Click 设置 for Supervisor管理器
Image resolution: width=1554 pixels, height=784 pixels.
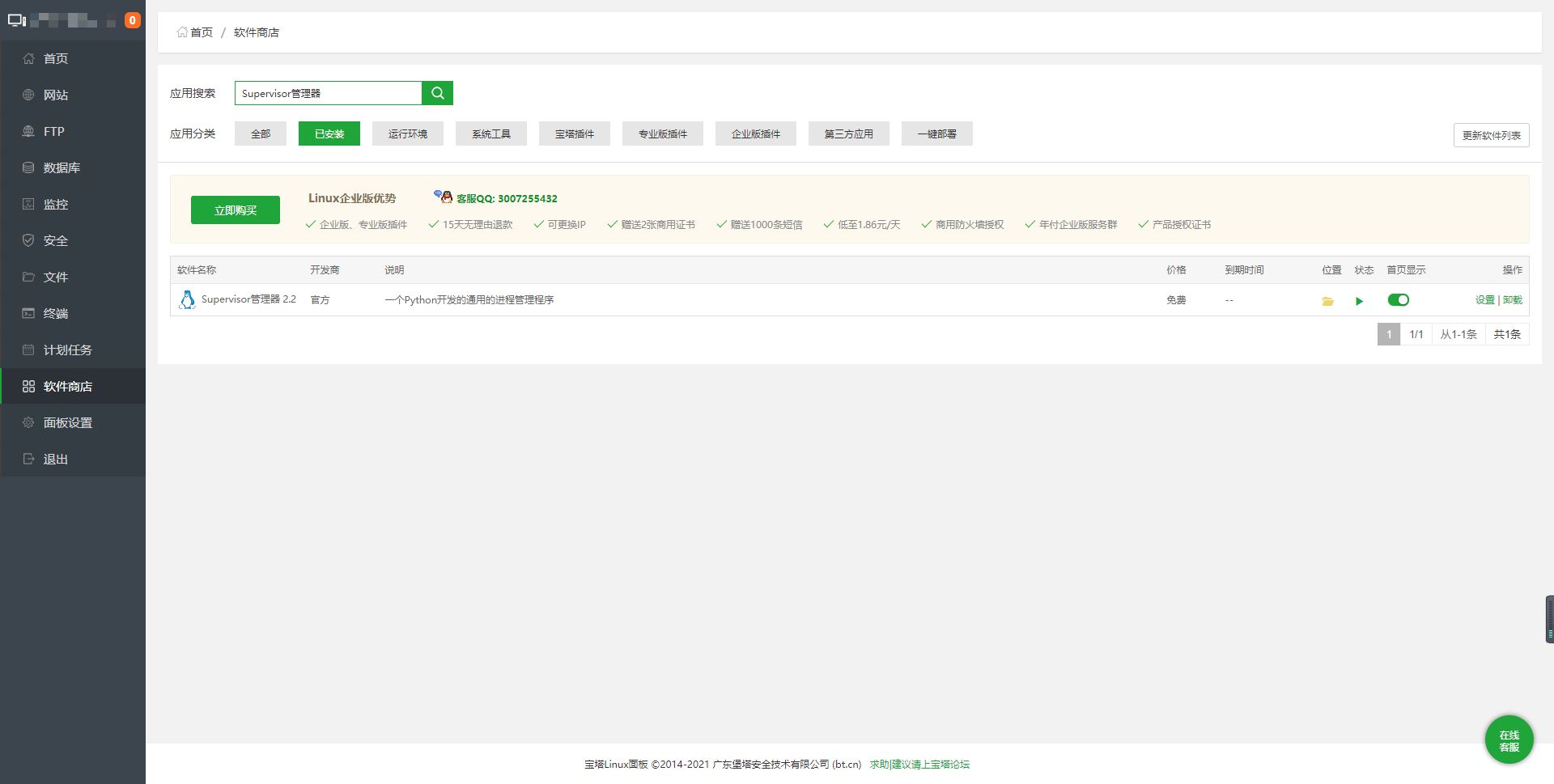pos(1484,299)
